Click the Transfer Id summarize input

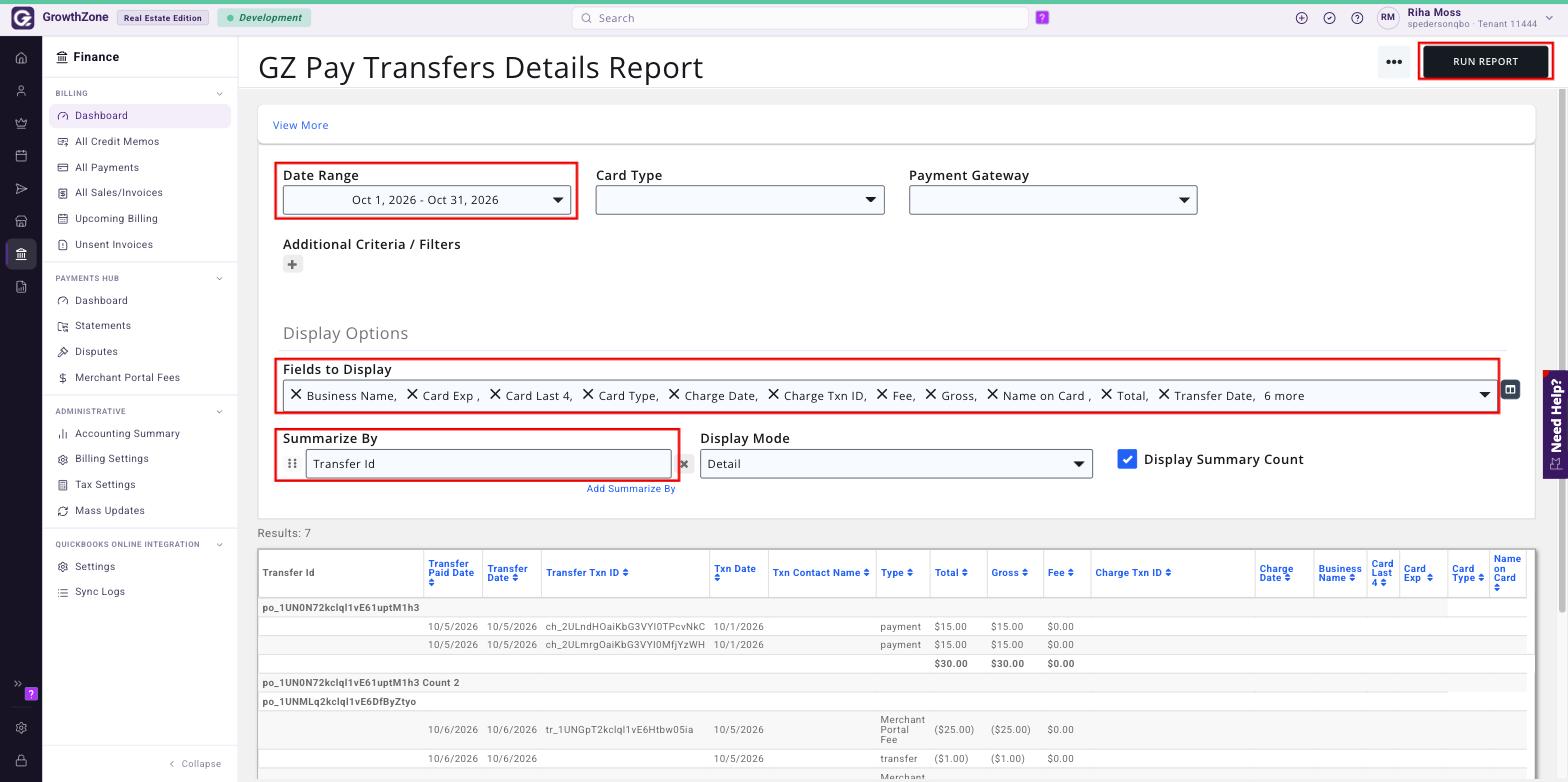pyautogui.click(x=488, y=464)
